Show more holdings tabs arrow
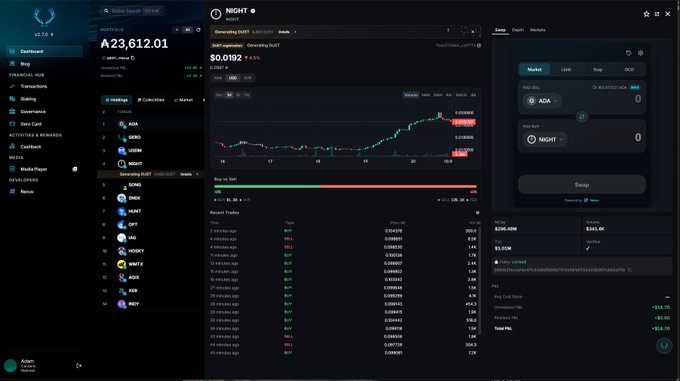This screenshot has width=680, height=381. (x=203, y=100)
